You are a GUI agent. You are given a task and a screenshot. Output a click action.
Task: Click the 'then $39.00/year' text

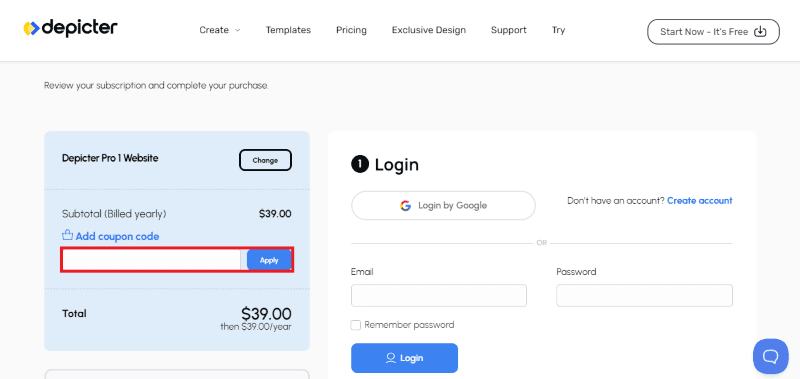click(x=256, y=326)
